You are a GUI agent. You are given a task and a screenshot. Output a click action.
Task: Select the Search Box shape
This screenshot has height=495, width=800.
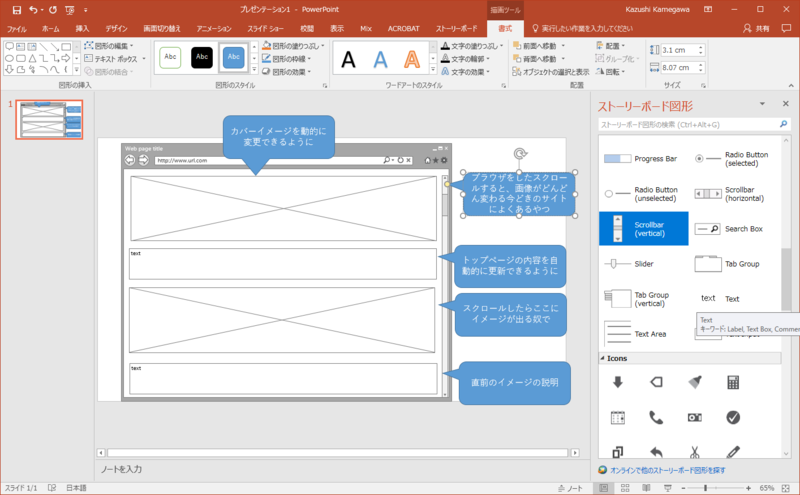(735, 229)
